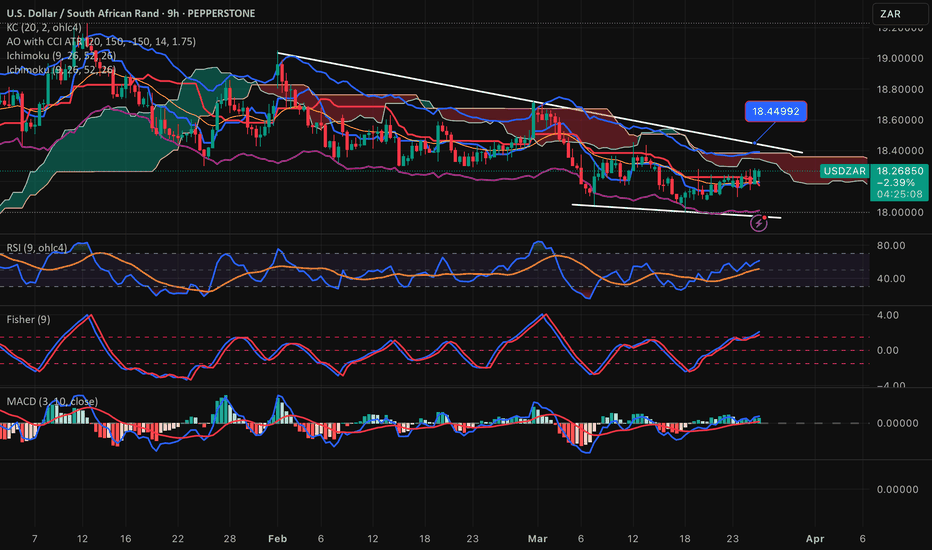Screen dimensions: 932x550
Task: Click the lightning event icon near 18.00
Action: [x=758, y=224]
